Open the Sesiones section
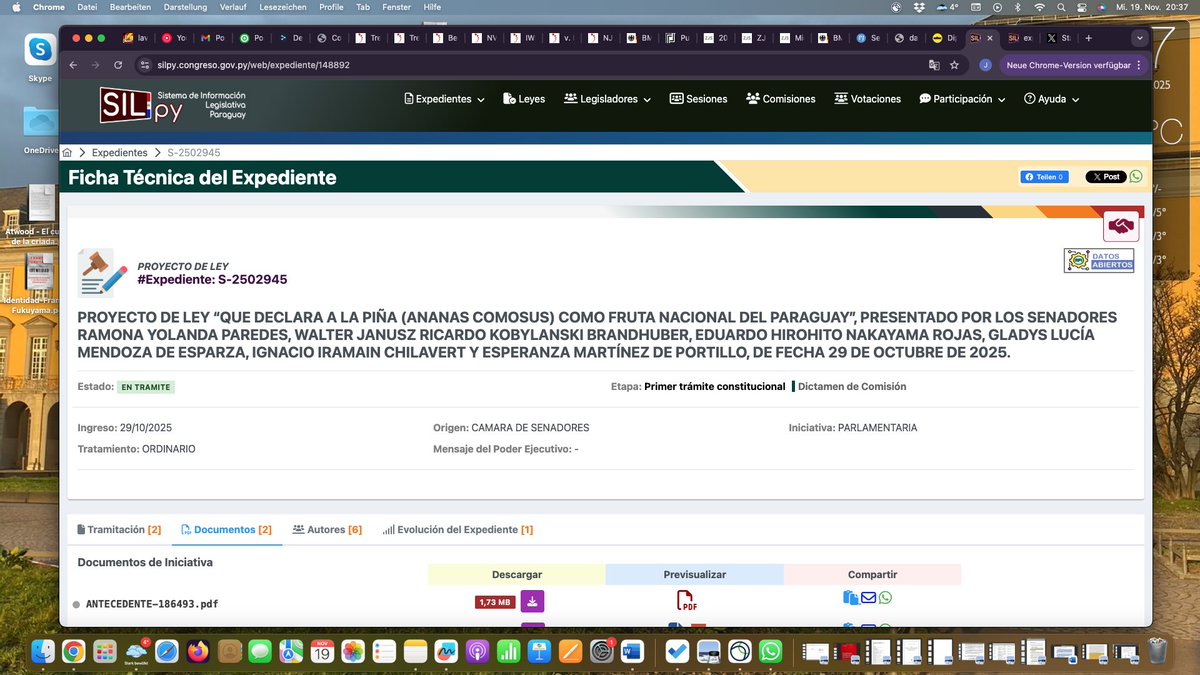Image resolution: width=1200 pixels, height=675 pixels. (698, 99)
